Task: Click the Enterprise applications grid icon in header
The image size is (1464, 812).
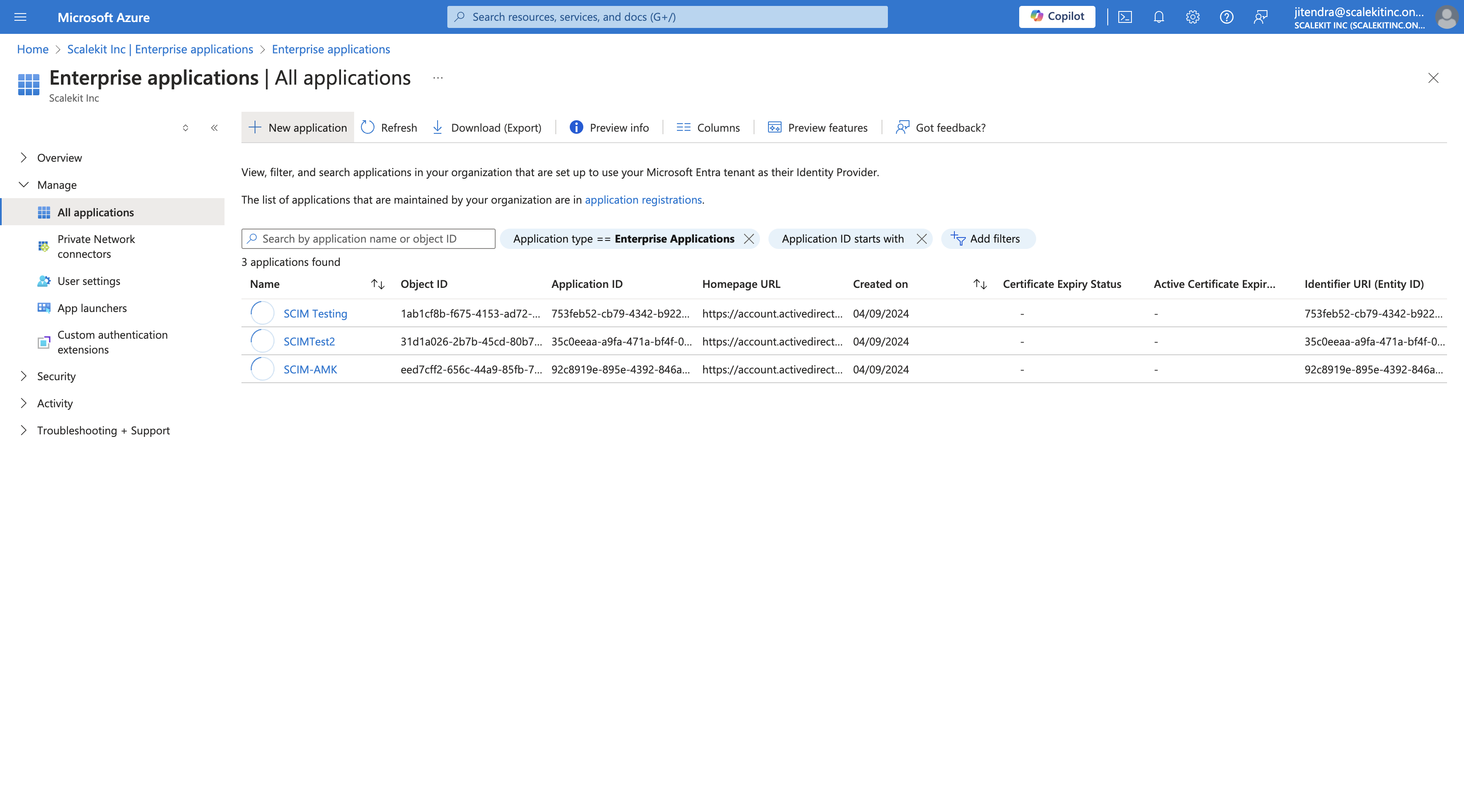Action: pos(28,85)
